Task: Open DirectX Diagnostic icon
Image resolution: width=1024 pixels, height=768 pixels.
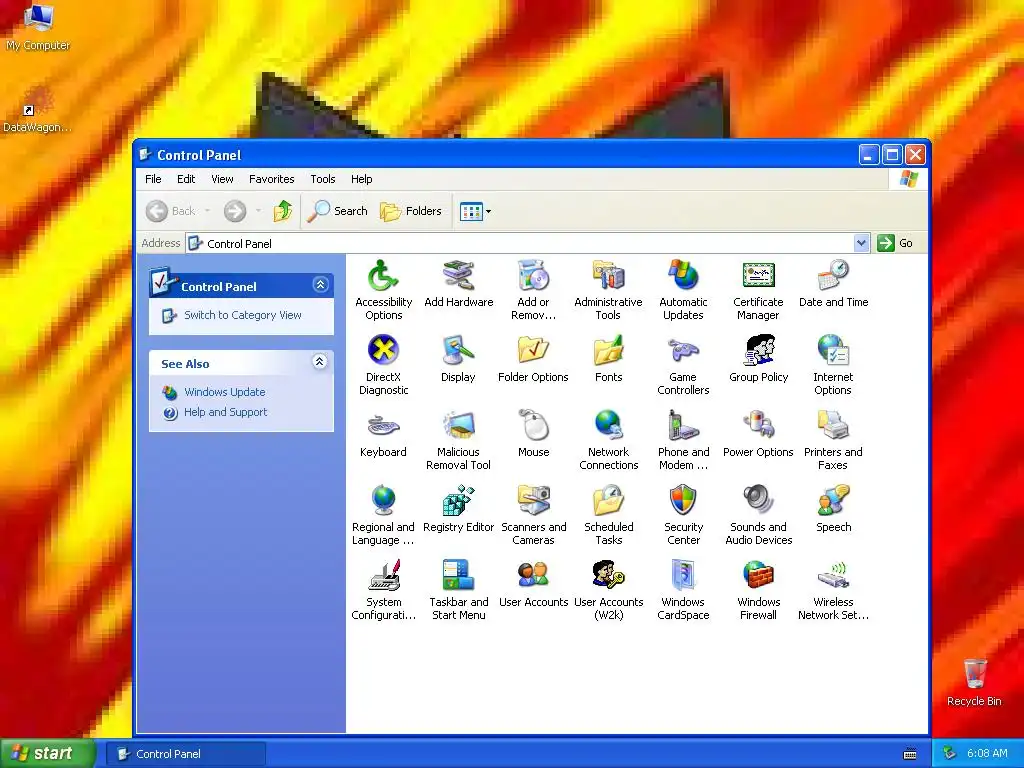Action: coord(383,351)
